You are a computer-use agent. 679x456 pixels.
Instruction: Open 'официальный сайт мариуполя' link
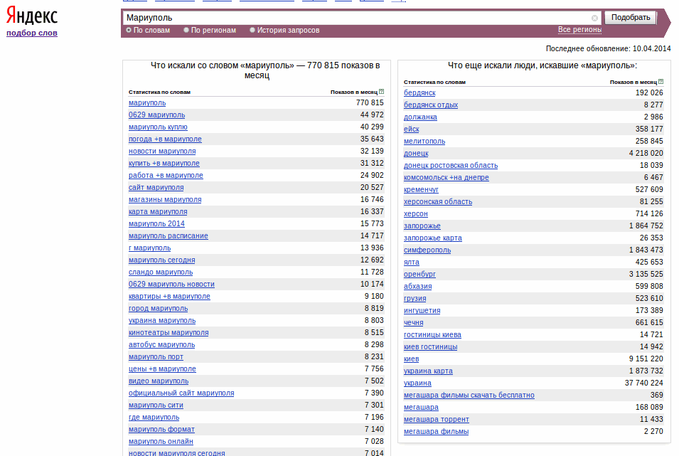click(181, 393)
